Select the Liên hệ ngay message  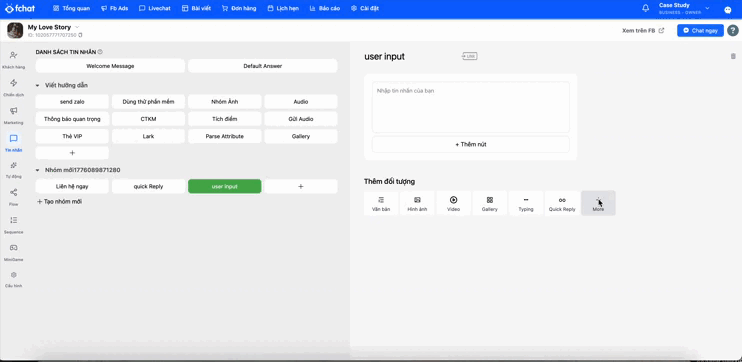point(72,186)
